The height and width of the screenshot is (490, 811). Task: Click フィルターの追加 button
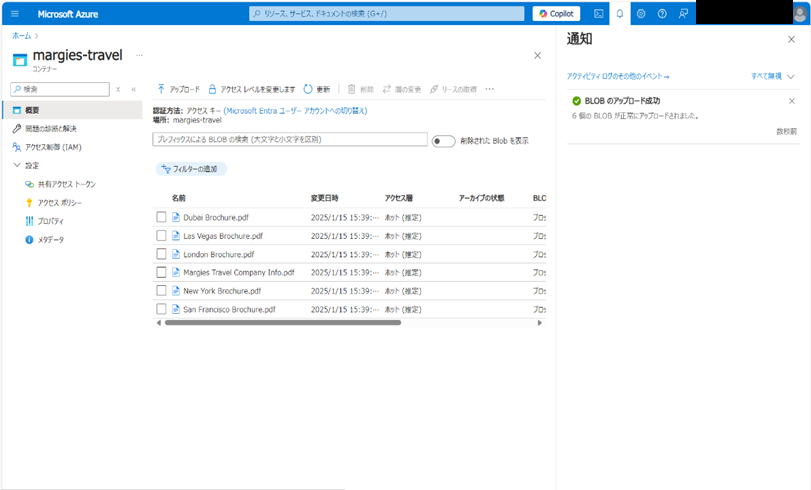click(191, 169)
